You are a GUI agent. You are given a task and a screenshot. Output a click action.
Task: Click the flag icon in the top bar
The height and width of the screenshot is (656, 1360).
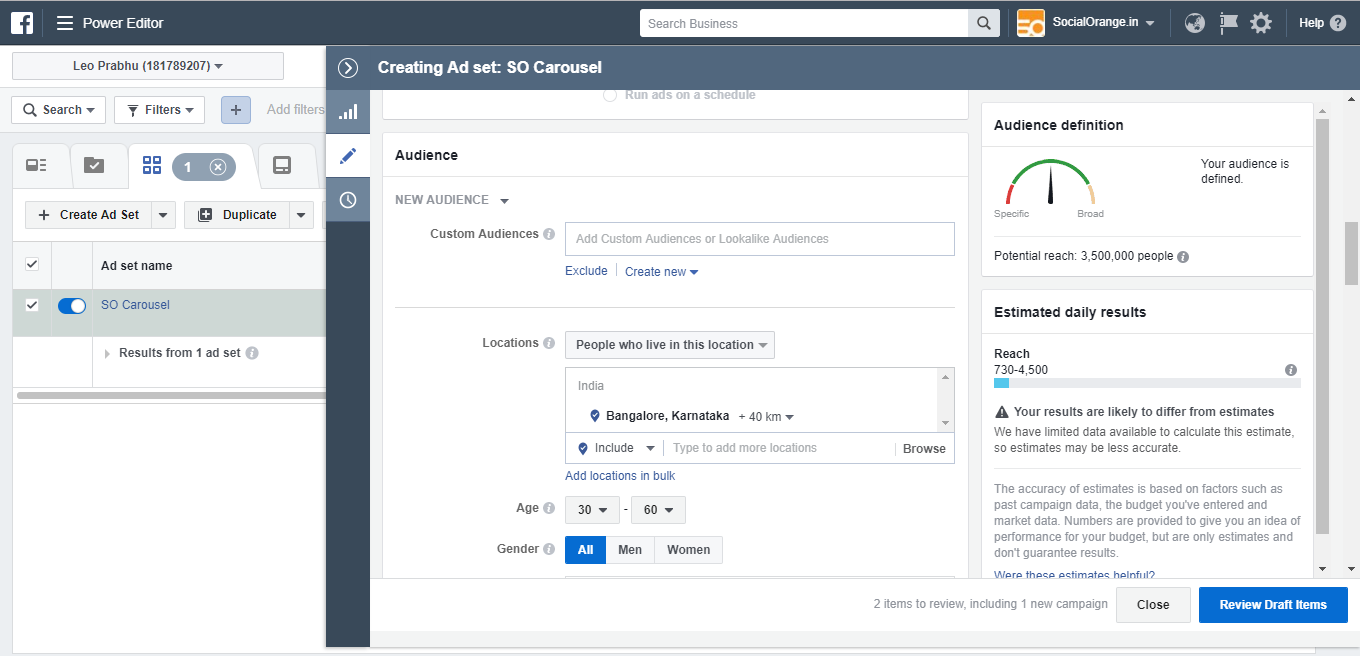click(1227, 22)
